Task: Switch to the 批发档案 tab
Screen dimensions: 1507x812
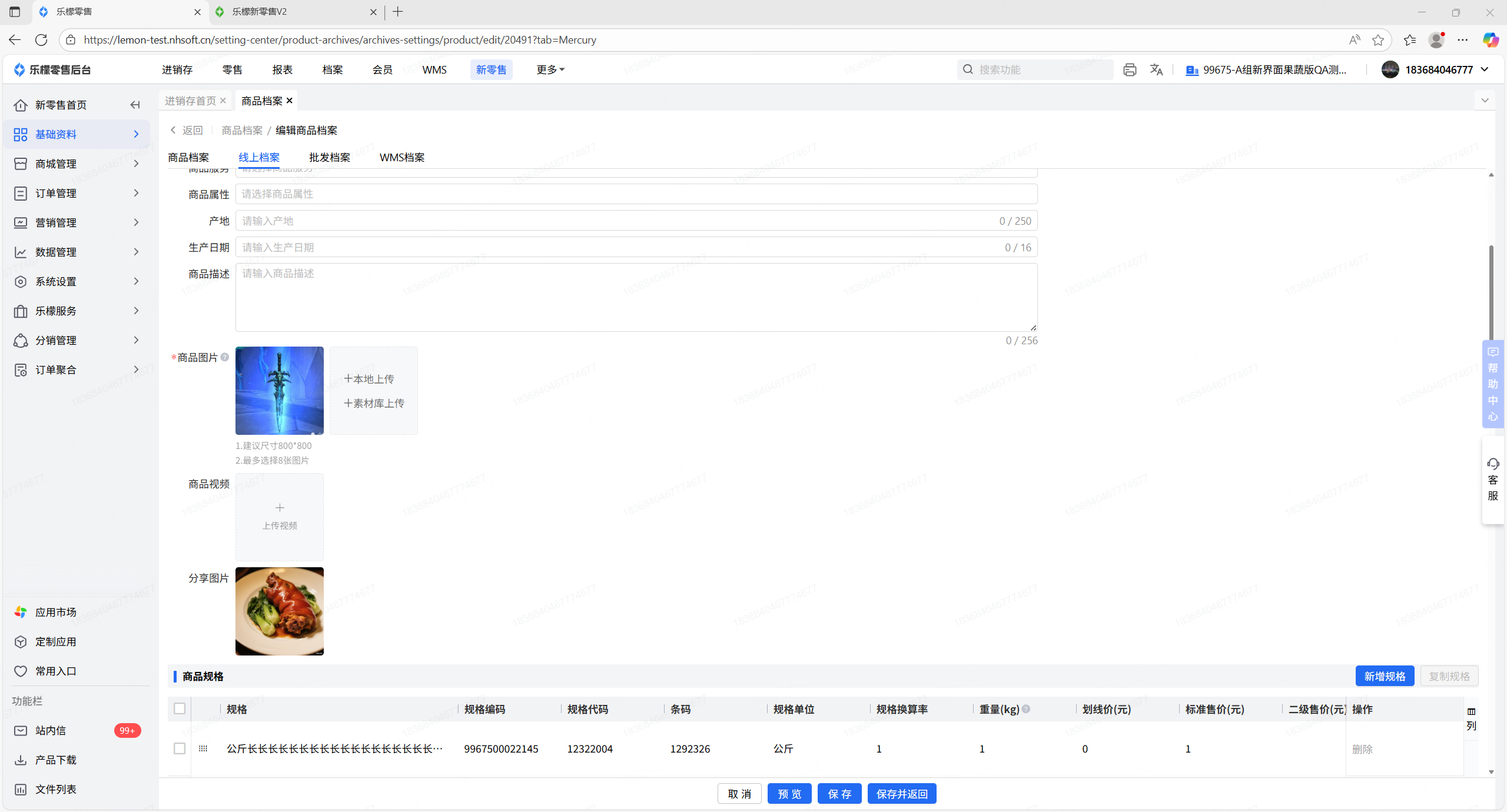Action: click(x=330, y=157)
